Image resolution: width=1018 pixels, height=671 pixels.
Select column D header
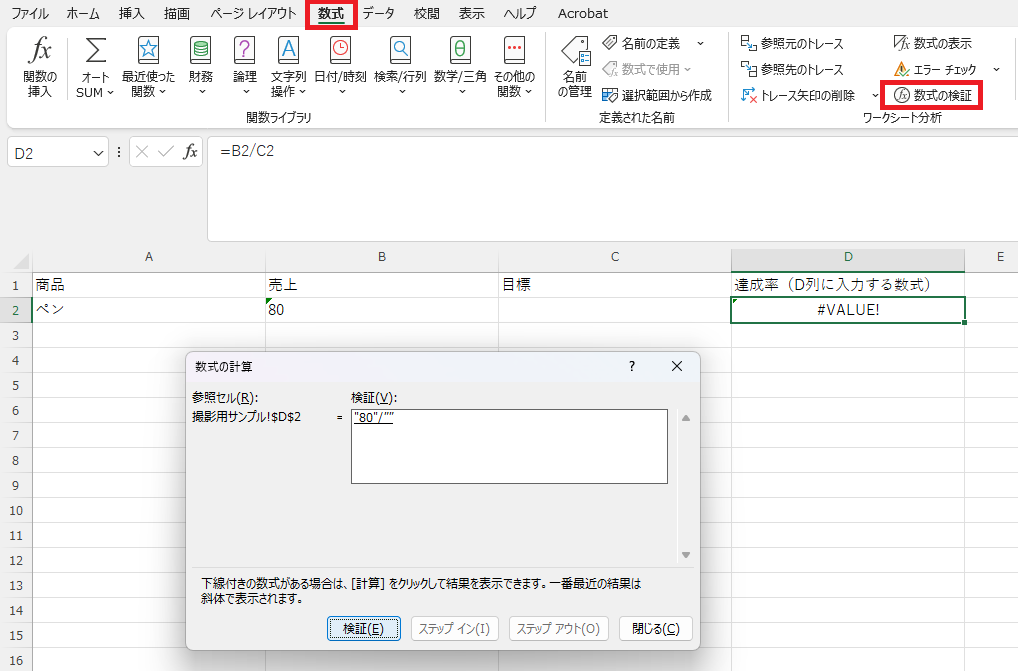tap(848, 257)
